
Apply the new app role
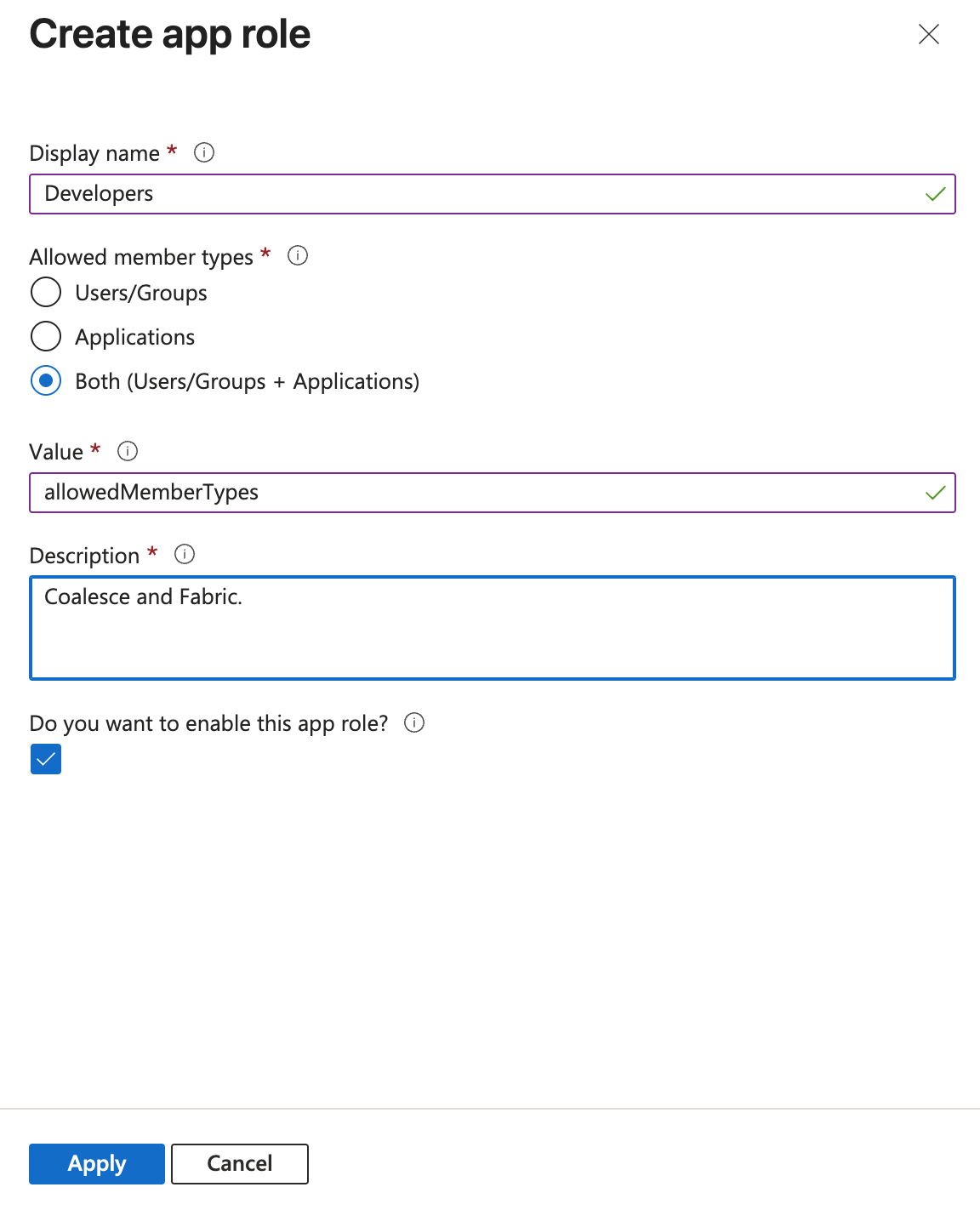click(x=97, y=1163)
